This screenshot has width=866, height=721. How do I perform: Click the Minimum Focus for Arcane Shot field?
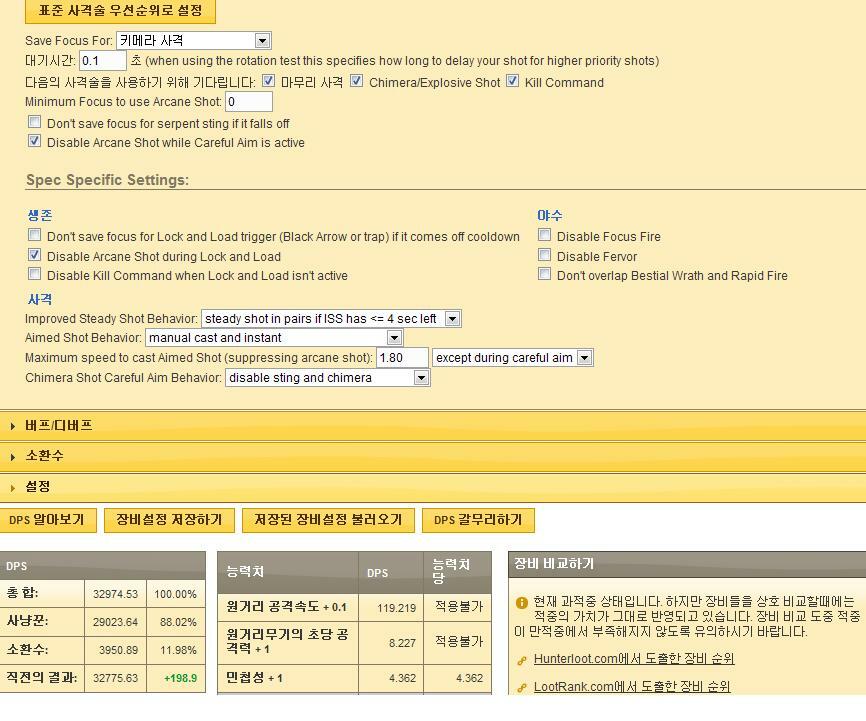click(x=248, y=102)
